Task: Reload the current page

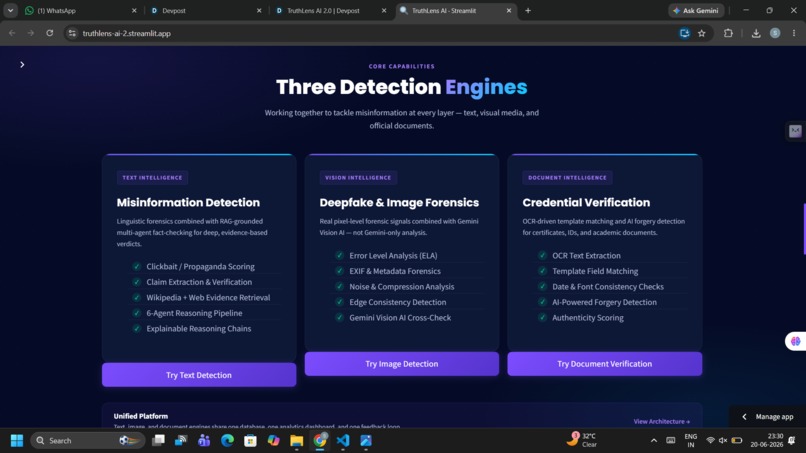Action: [x=50, y=33]
